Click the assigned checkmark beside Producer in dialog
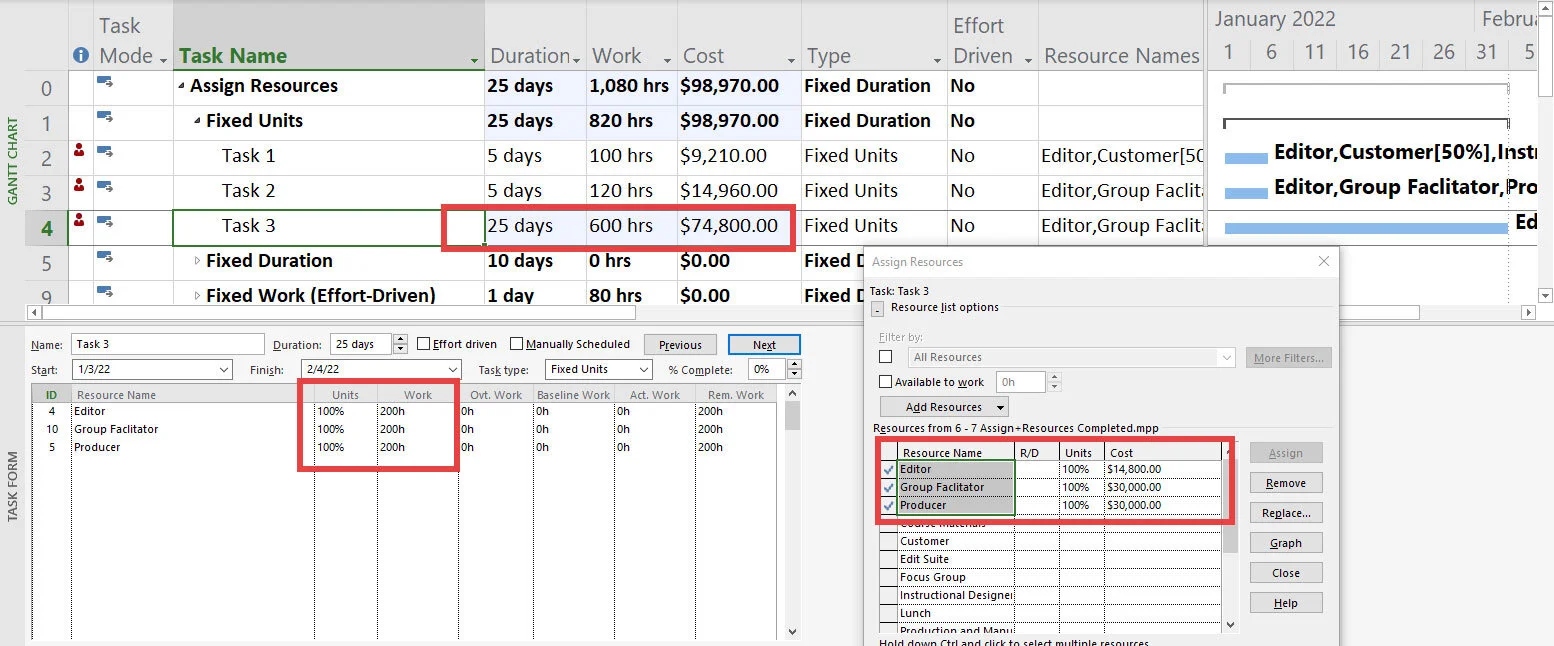This screenshot has width=1554, height=646. 888,505
